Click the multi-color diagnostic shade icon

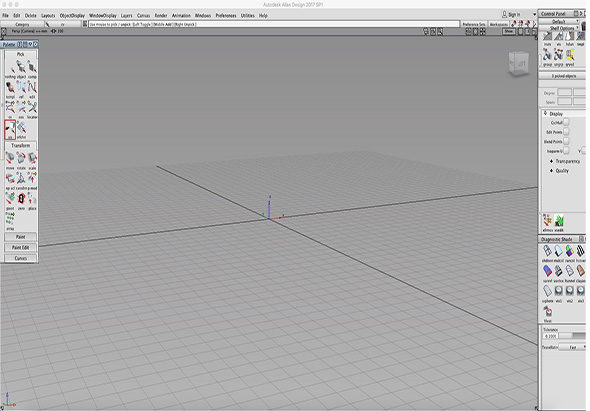[558, 253]
